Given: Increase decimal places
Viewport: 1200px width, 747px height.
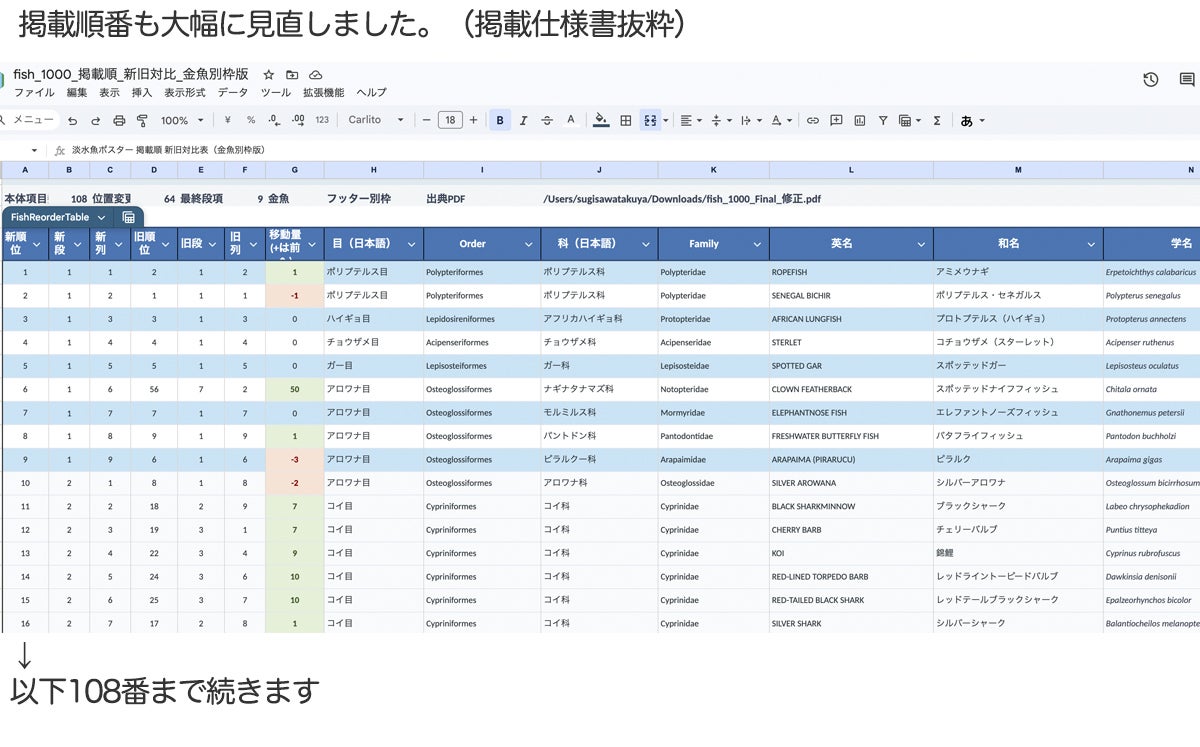Looking at the screenshot, I should point(297,120).
